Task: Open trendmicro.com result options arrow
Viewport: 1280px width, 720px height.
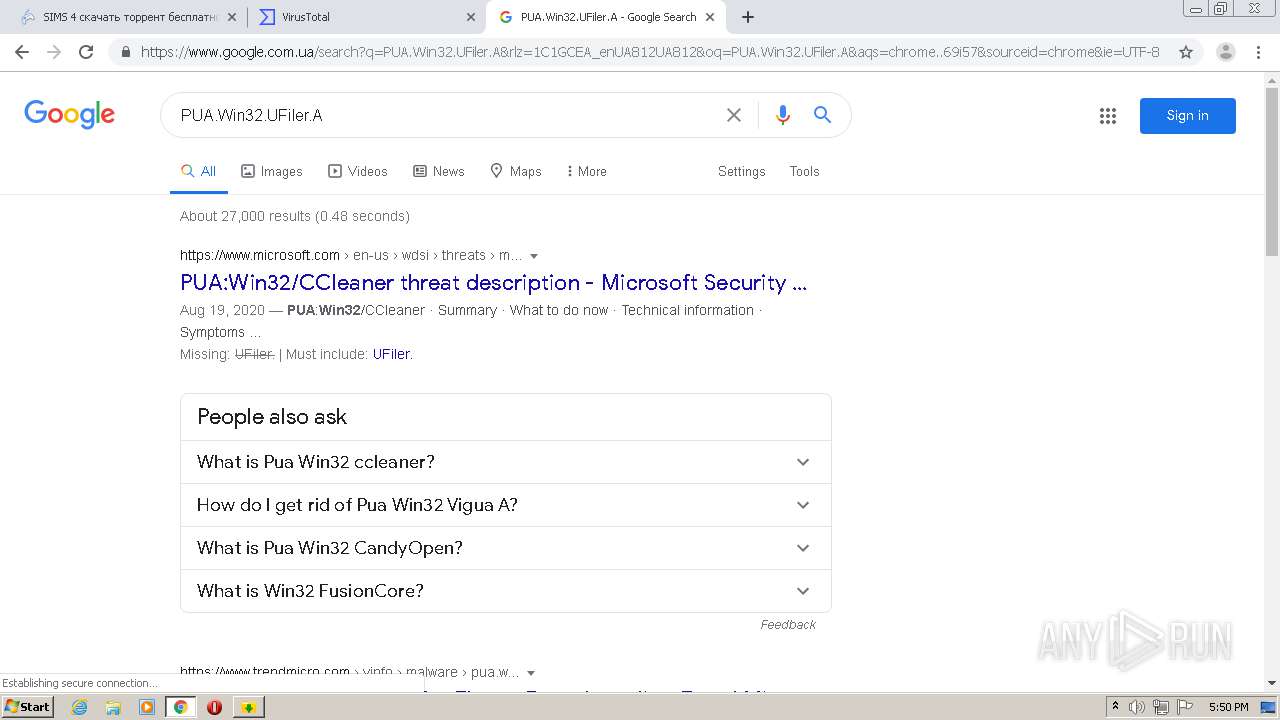Action: tap(531, 673)
